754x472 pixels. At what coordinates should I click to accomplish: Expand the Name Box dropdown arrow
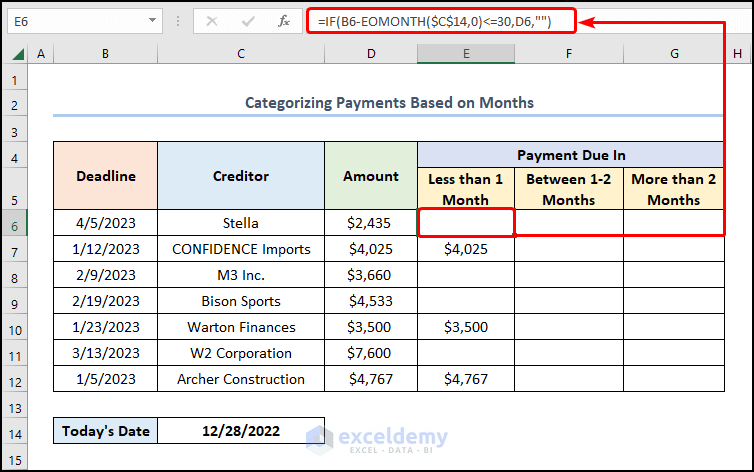pos(152,21)
